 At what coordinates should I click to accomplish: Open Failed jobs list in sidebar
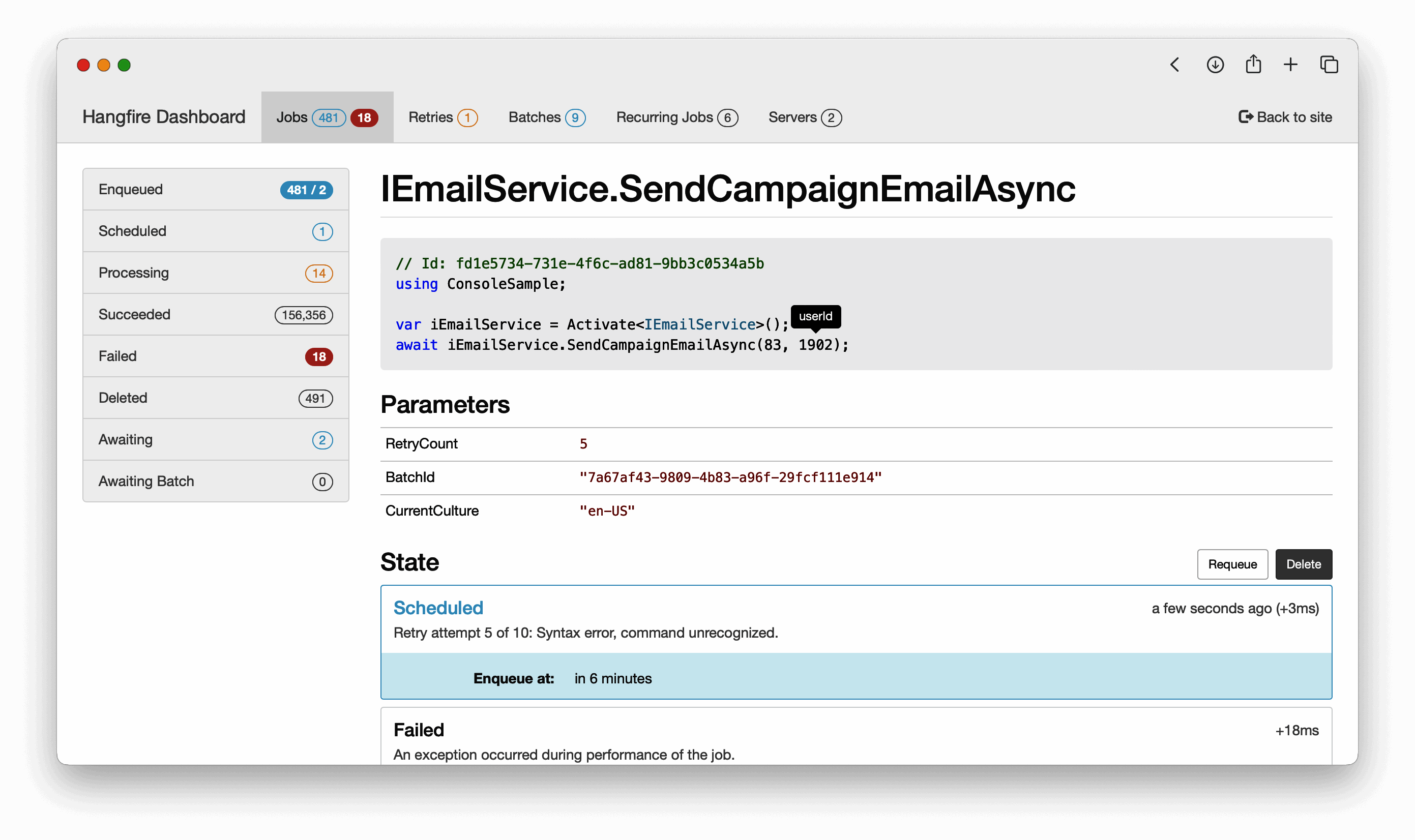click(215, 356)
